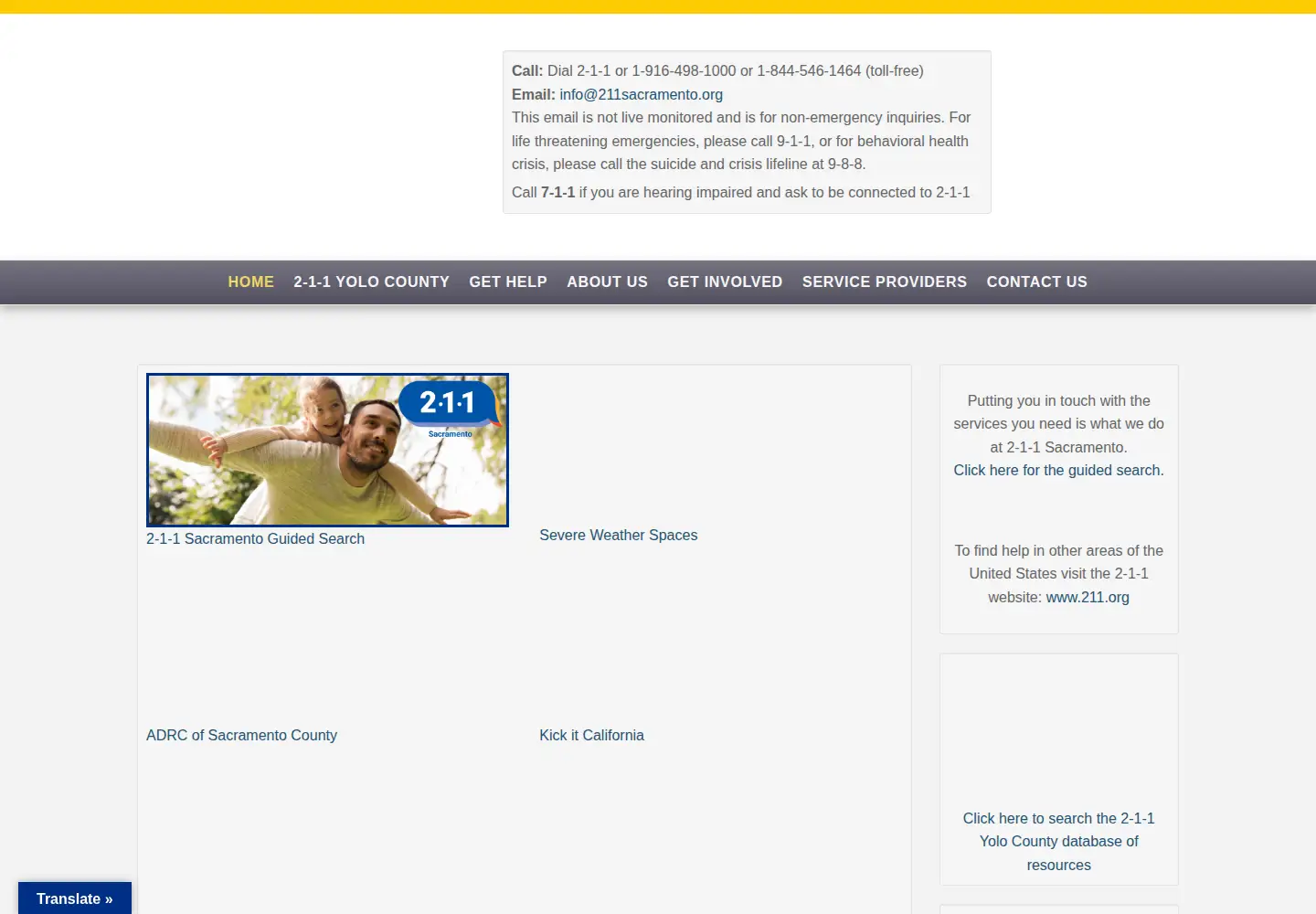Open the Translate button
The width and height of the screenshot is (1316, 914).
pyautogui.click(x=75, y=898)
